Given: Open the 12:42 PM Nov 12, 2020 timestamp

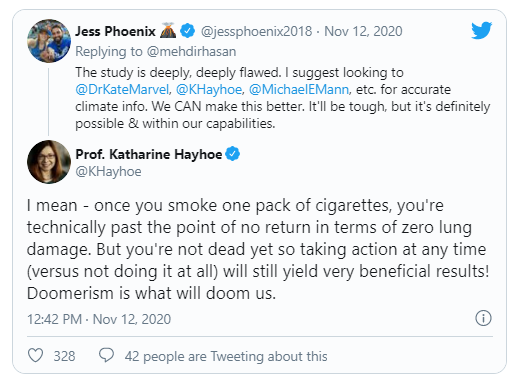Looking at the screenshot, I should [x=99, y=319].
